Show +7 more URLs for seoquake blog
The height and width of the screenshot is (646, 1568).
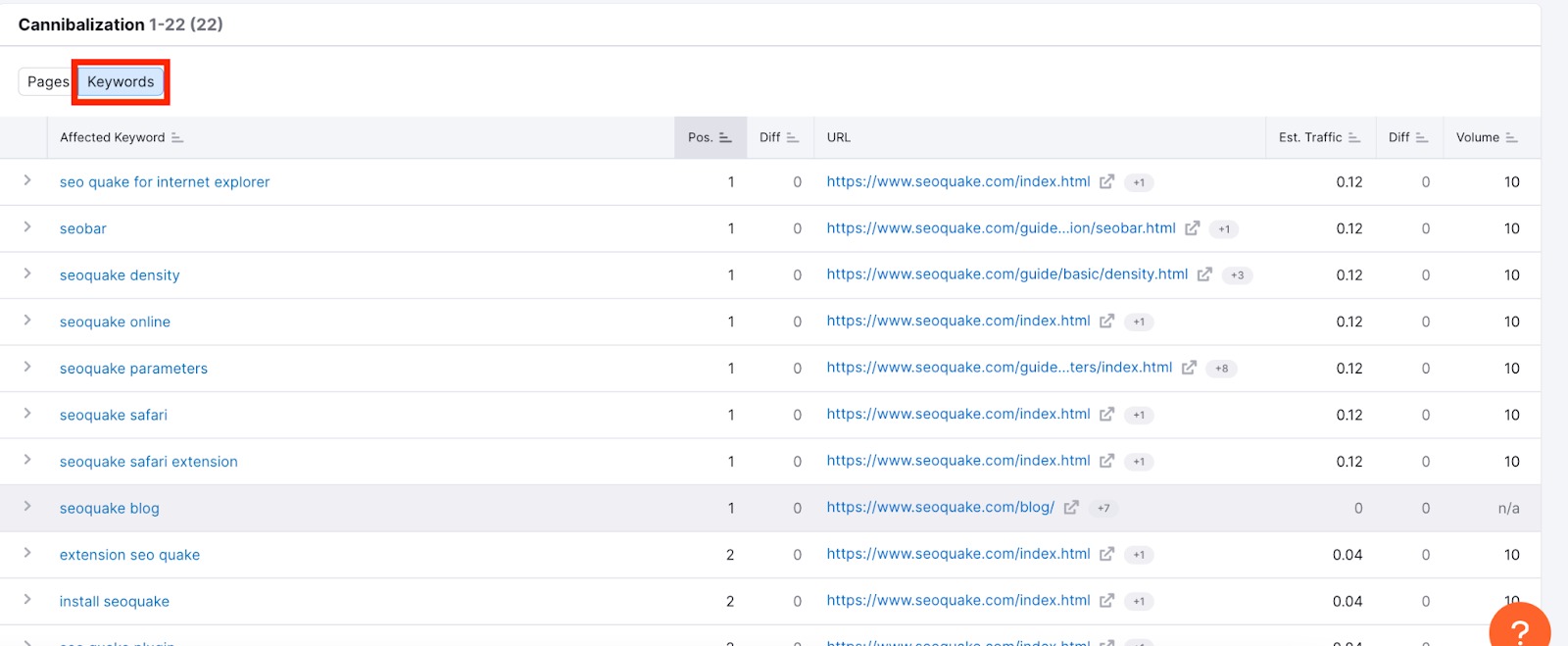tap(1103, 508)
